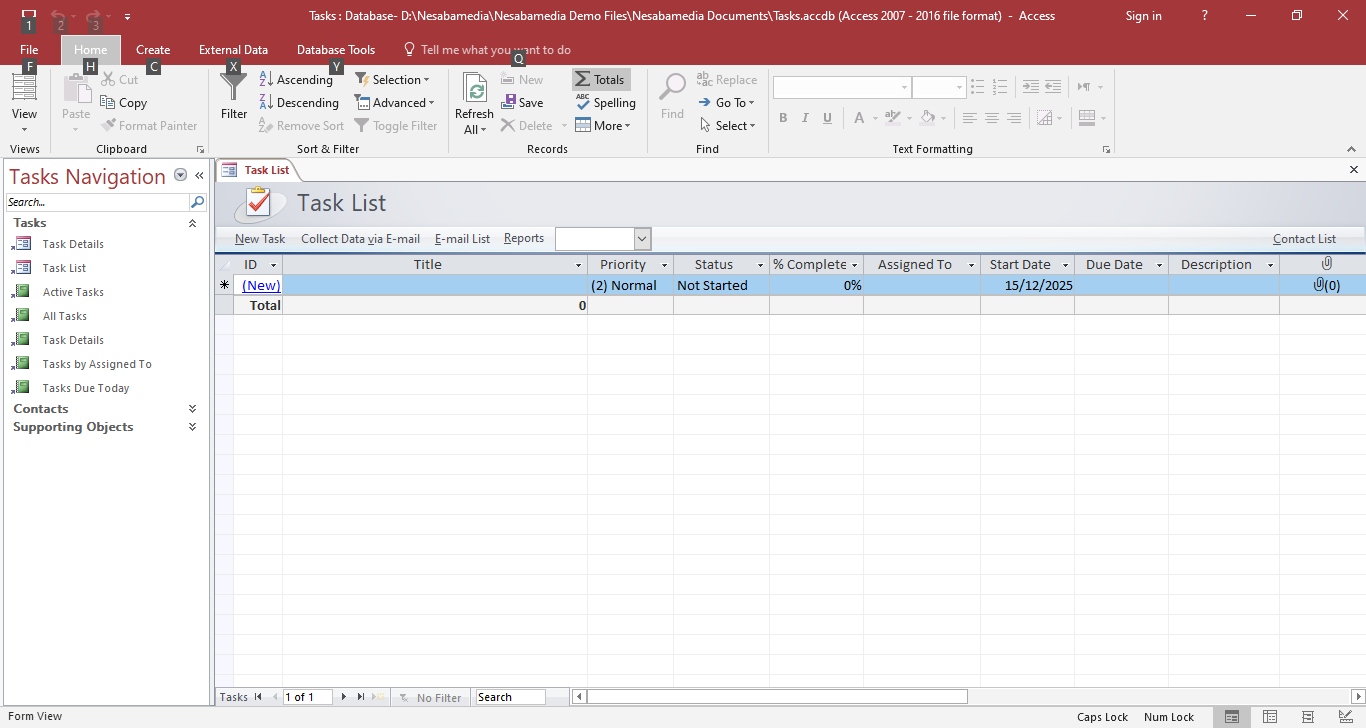The height and width of the screenshot is (728, 1366).
Task: Click the Refresh All icon
Action: click(x=474, y=91)
